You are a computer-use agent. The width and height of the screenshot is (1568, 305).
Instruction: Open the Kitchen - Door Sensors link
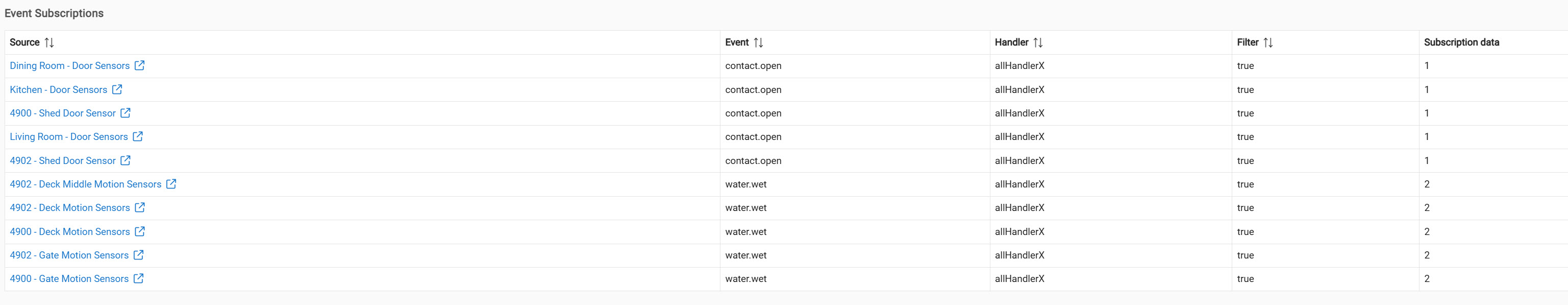(x=59, y=89)
